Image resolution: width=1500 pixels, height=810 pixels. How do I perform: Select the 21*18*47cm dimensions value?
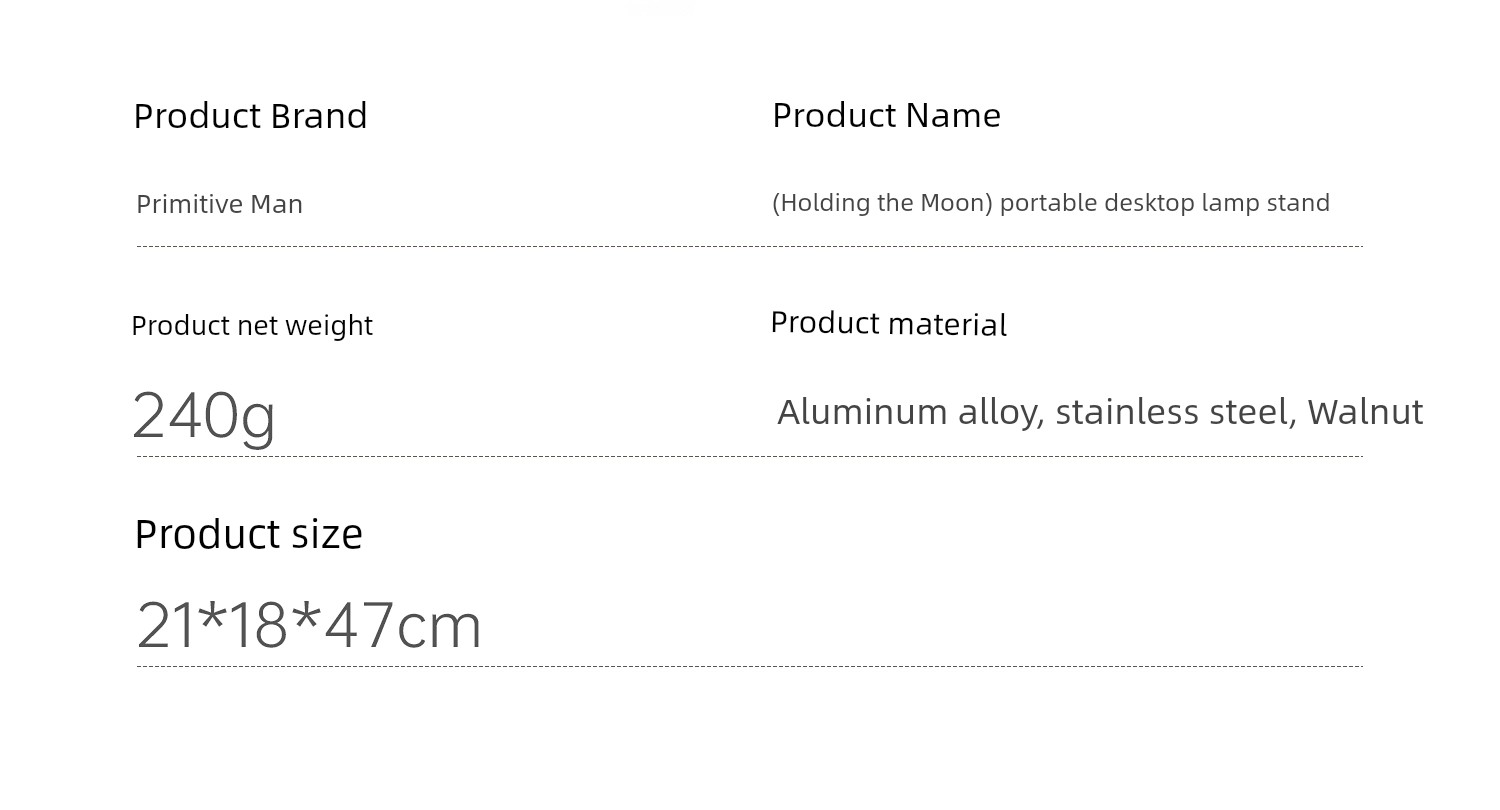click(x=309, y=626)
